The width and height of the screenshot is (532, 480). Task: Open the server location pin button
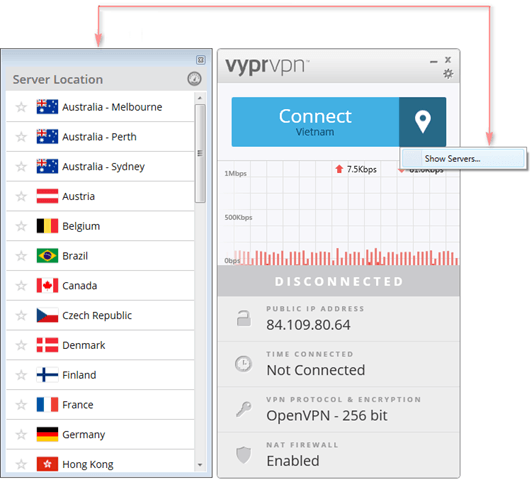pyautogui.click(x=422, y=122)
